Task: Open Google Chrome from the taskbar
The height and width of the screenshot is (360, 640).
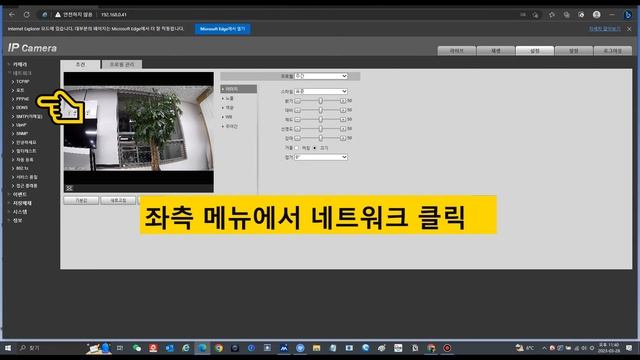Action: pyautogui.click(x=219, y=348)
